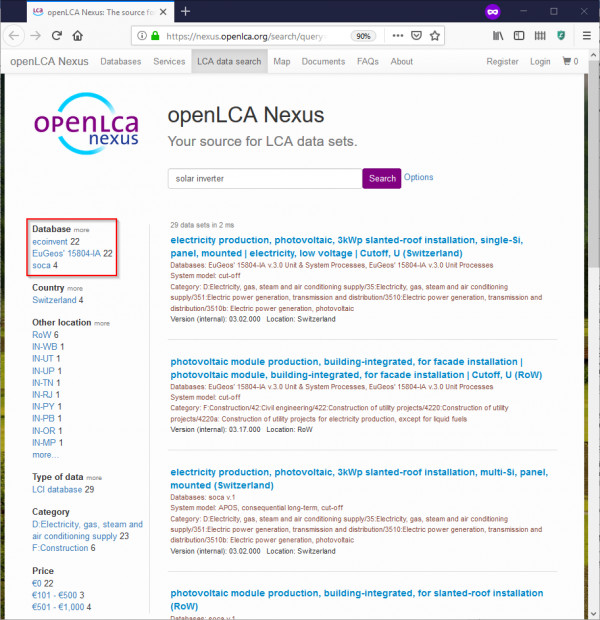Click the purple Search button
600x620 pixels.
coord(382,178)
